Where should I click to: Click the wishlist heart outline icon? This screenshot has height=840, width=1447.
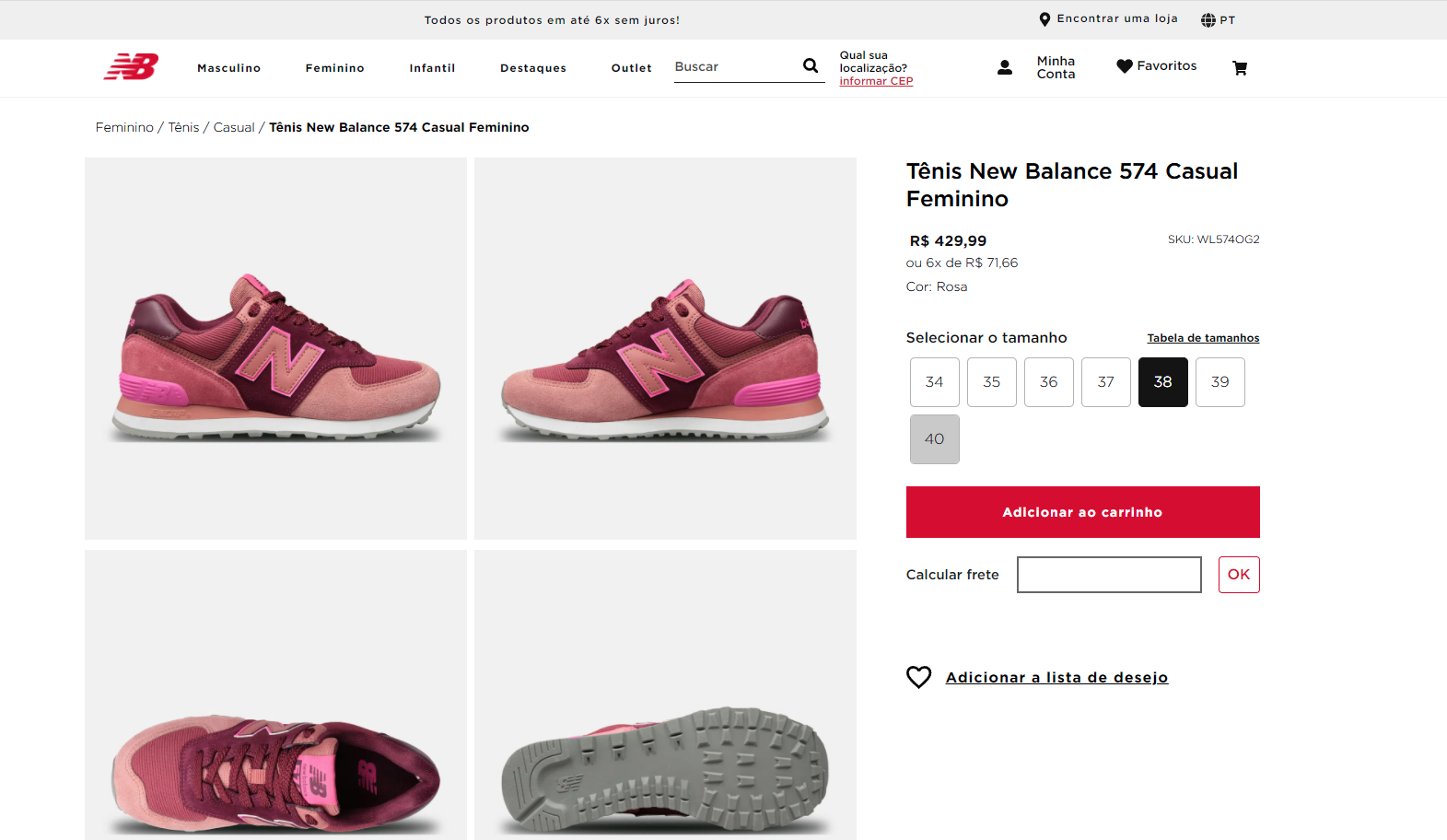pos(919,677)
